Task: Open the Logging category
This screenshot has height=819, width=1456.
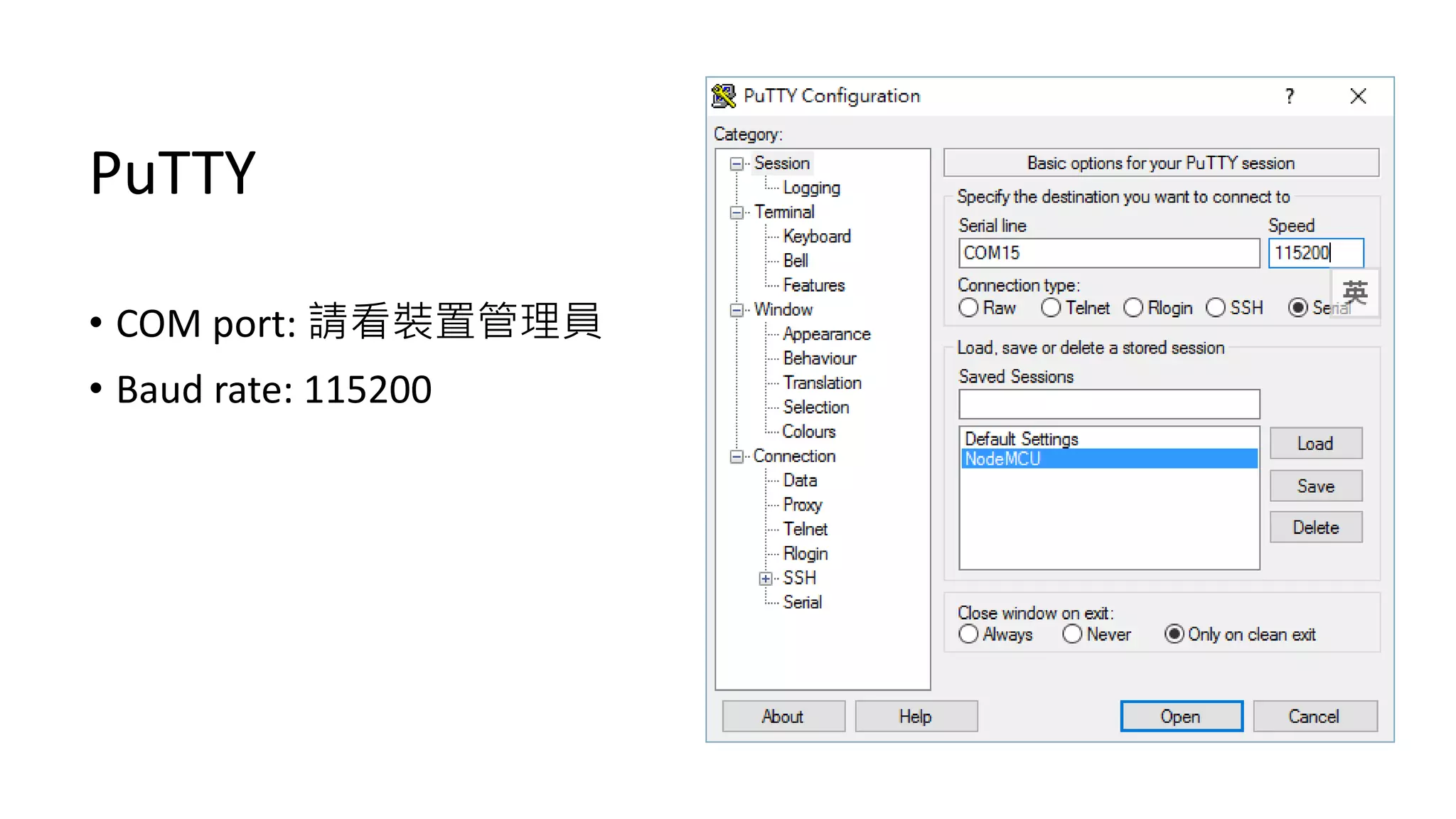Action: [x=811, y=188]
